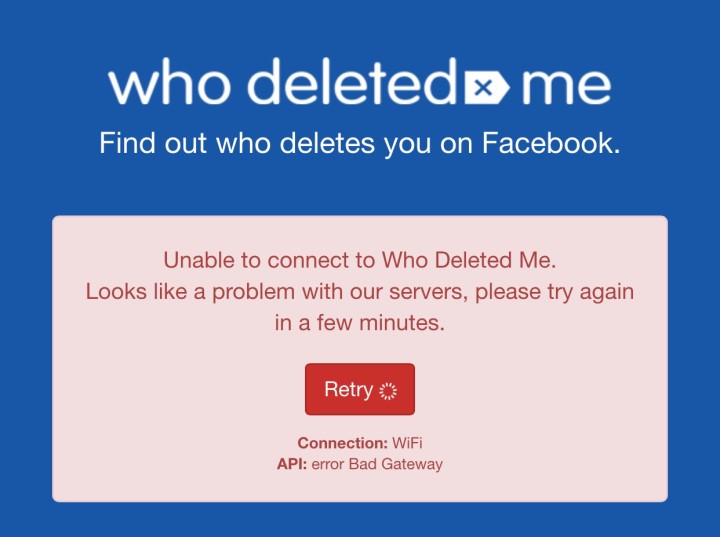
Task: Click the word 'deleted' in the logo
Action: [x=353, y=82]
